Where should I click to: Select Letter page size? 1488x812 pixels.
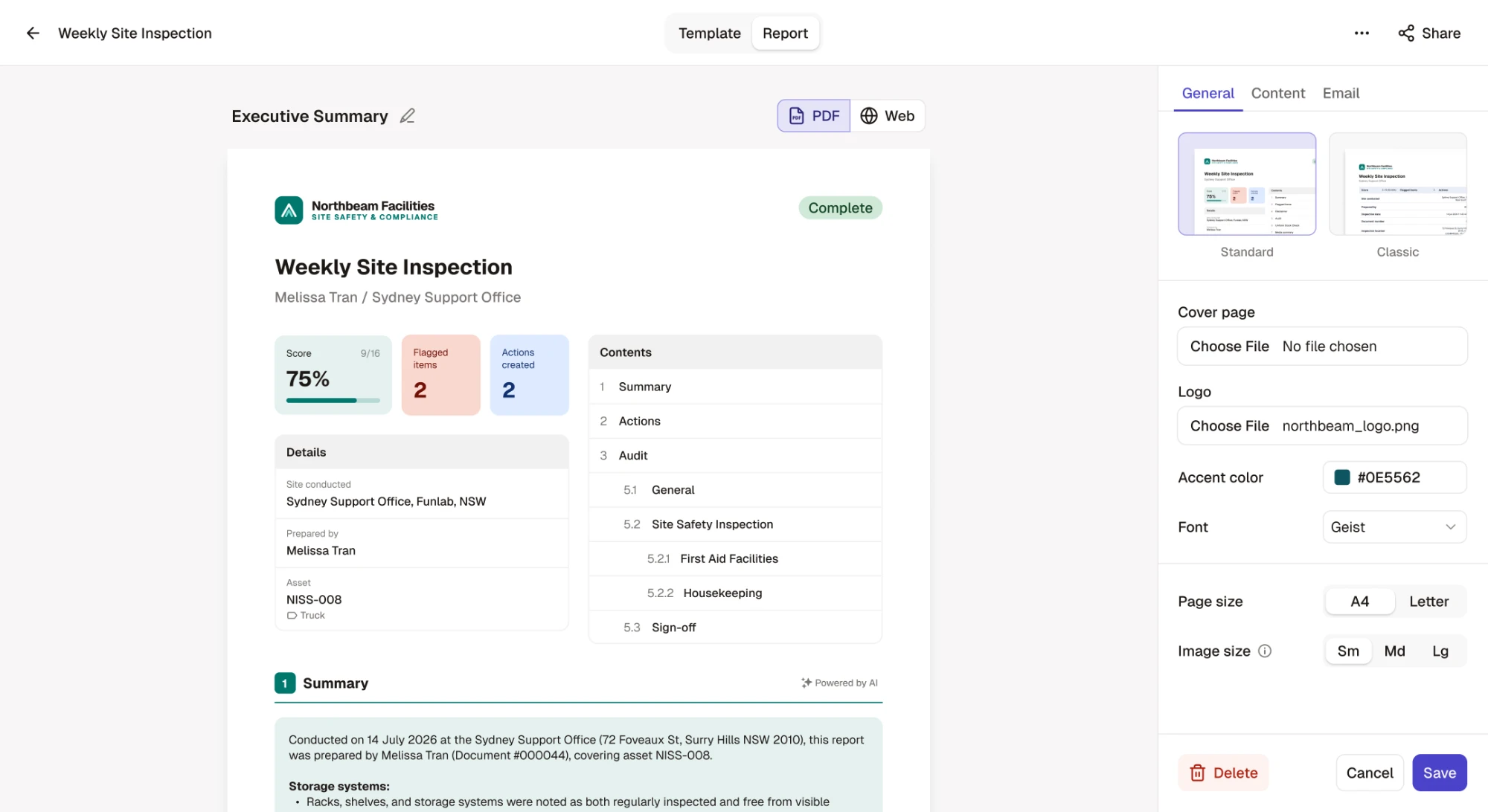(x=1428, y=602)
